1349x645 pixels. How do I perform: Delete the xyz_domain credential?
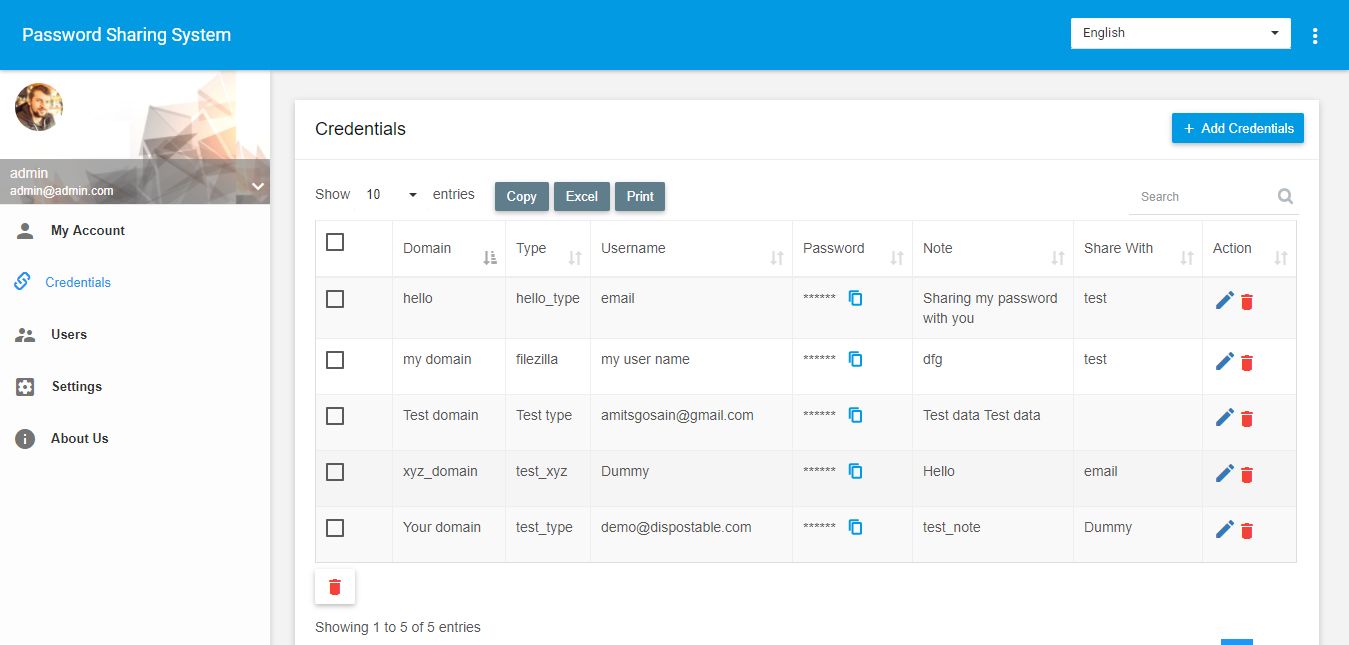1246,475
